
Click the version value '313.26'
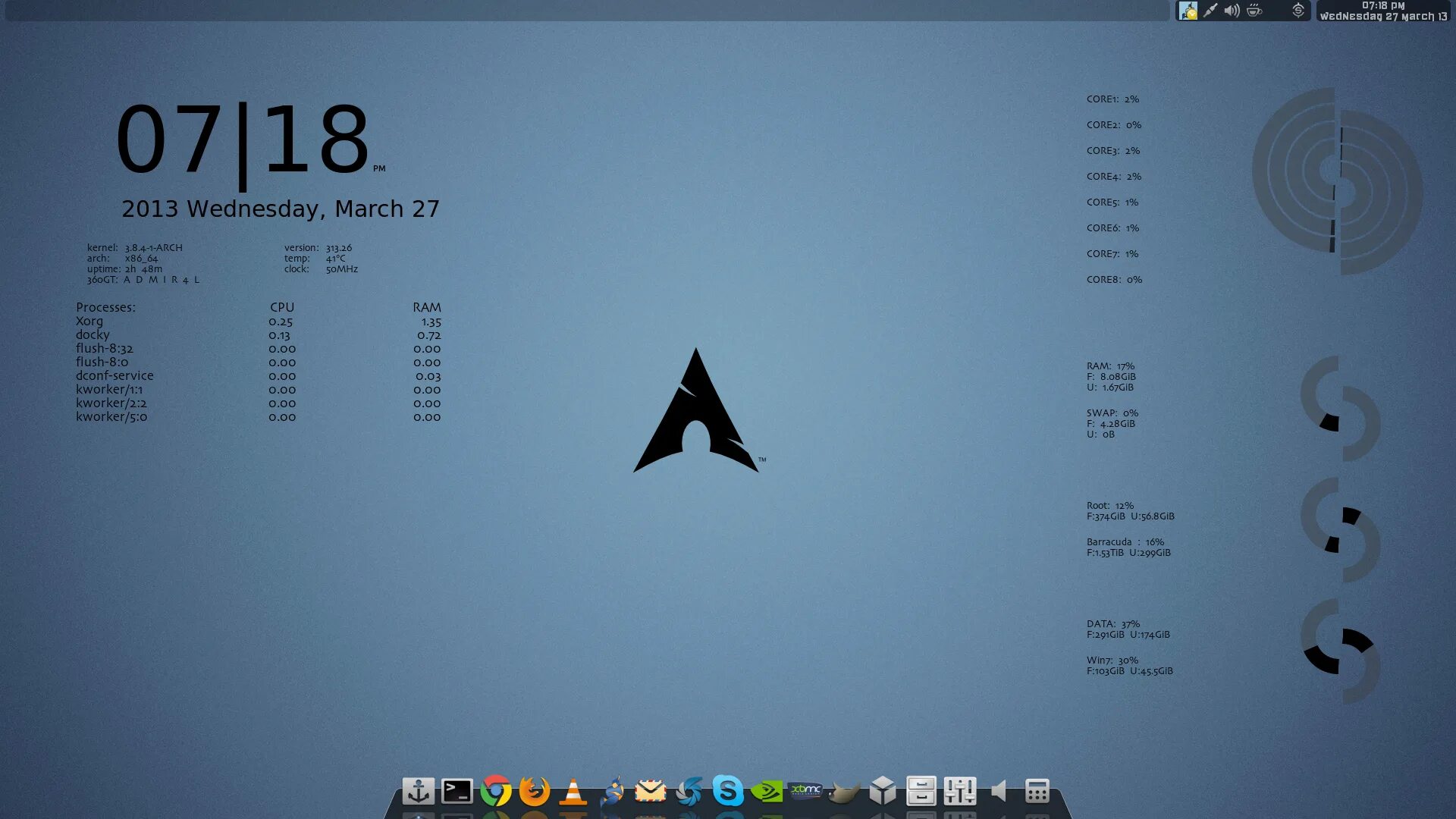coord(338,247)
